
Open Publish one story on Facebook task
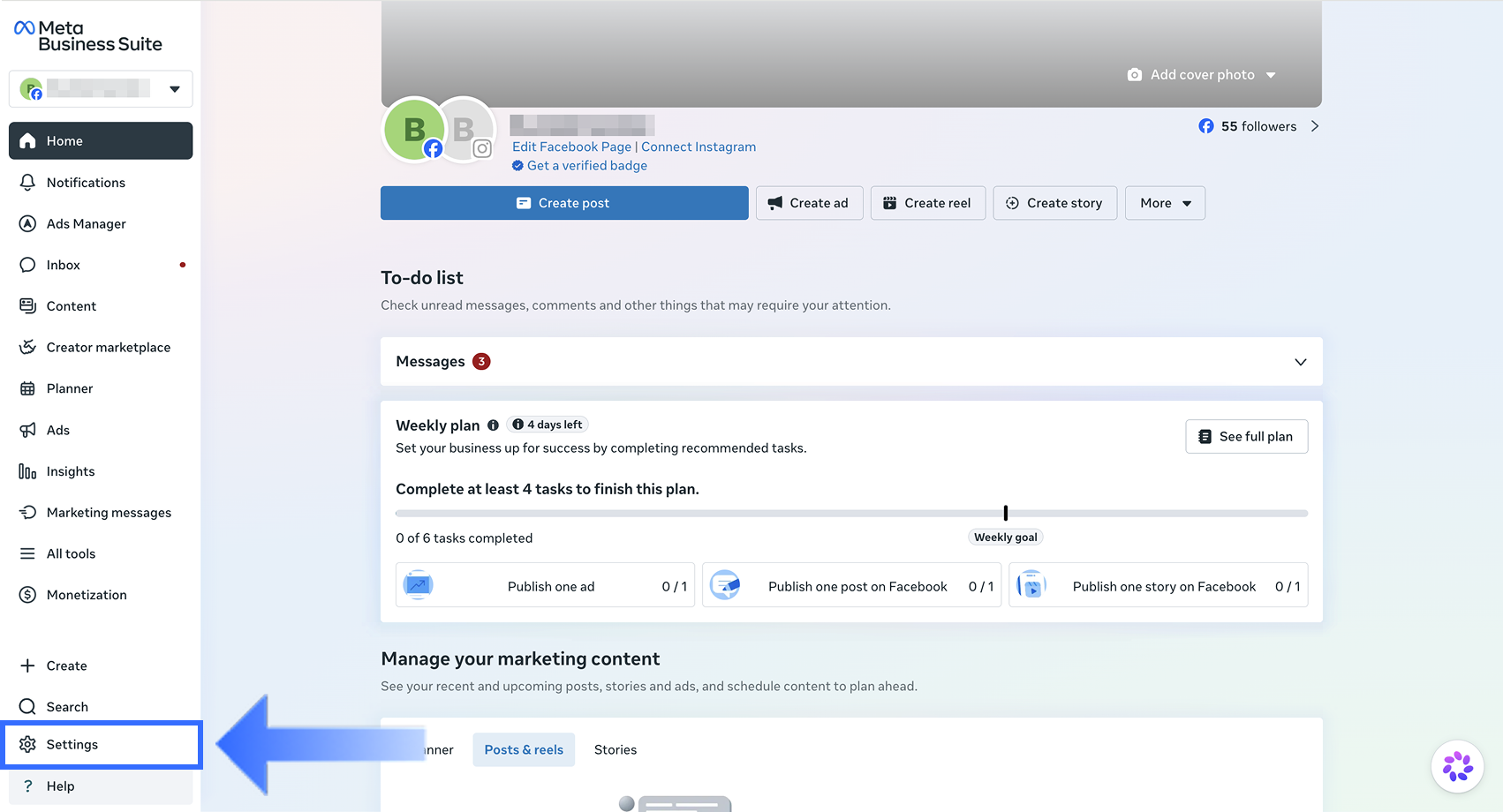tap(1159, 585)
